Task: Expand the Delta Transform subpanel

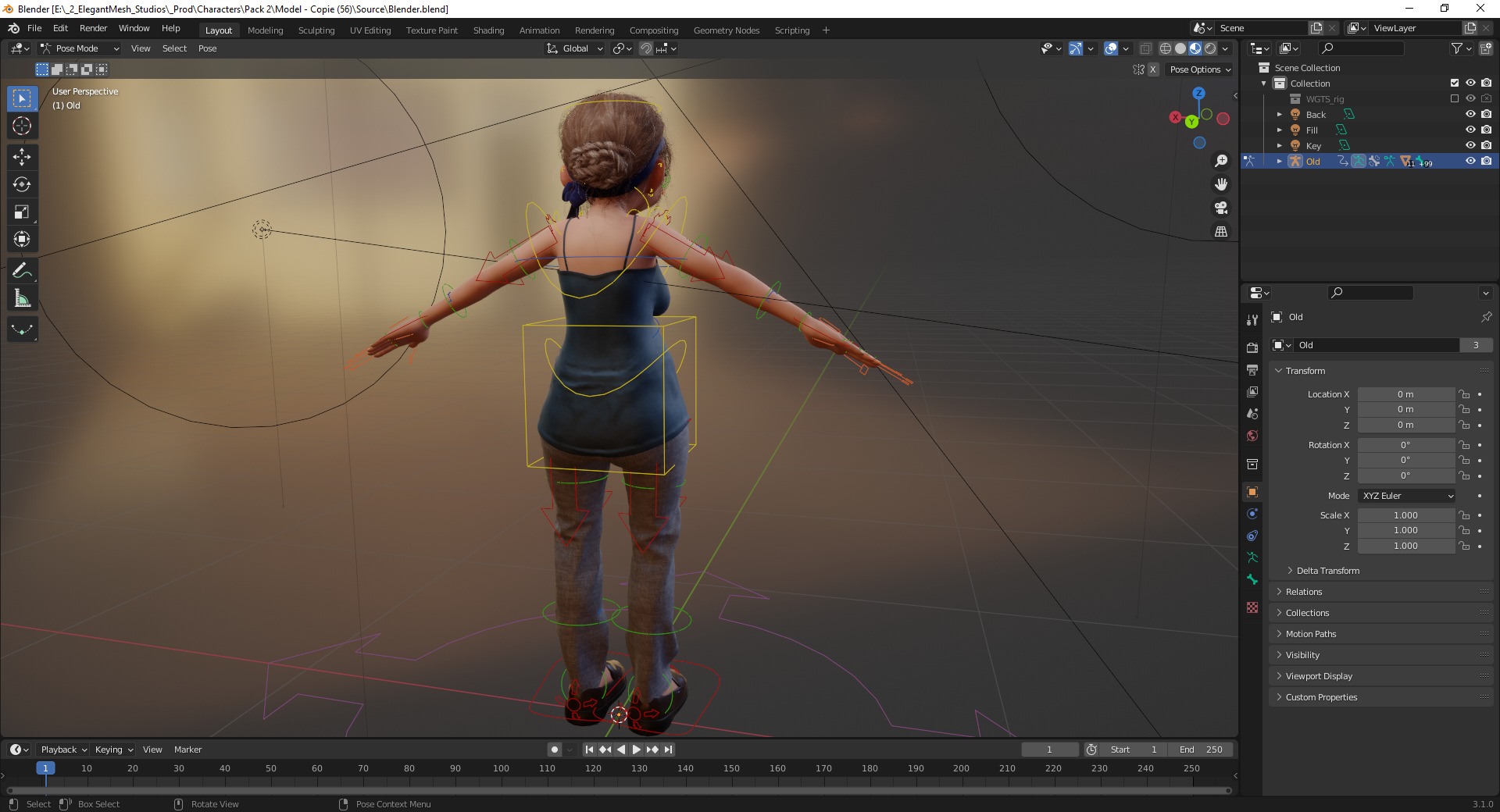Action: (x=1327, y=571)
